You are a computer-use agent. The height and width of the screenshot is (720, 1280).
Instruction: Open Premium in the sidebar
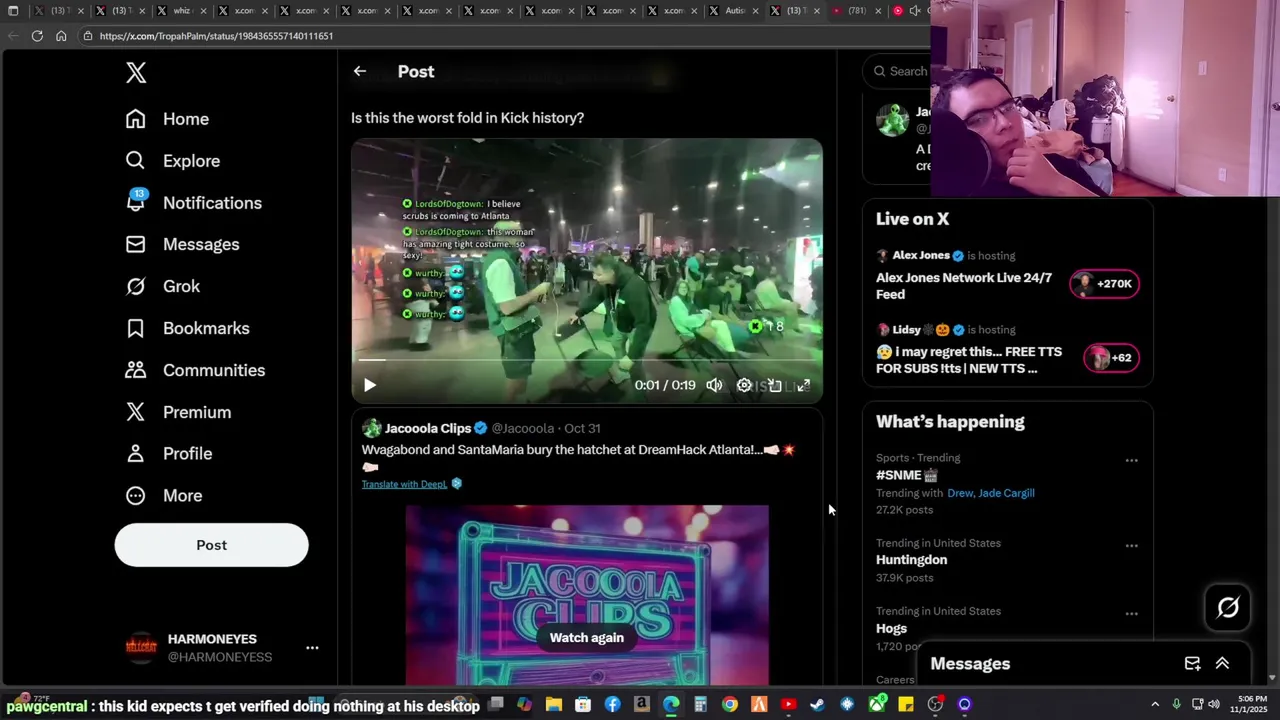point(178,412)
